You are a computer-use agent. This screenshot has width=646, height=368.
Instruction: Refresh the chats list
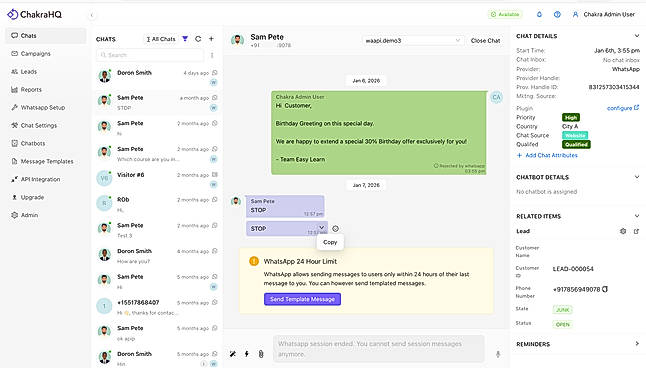click(198, 39)
